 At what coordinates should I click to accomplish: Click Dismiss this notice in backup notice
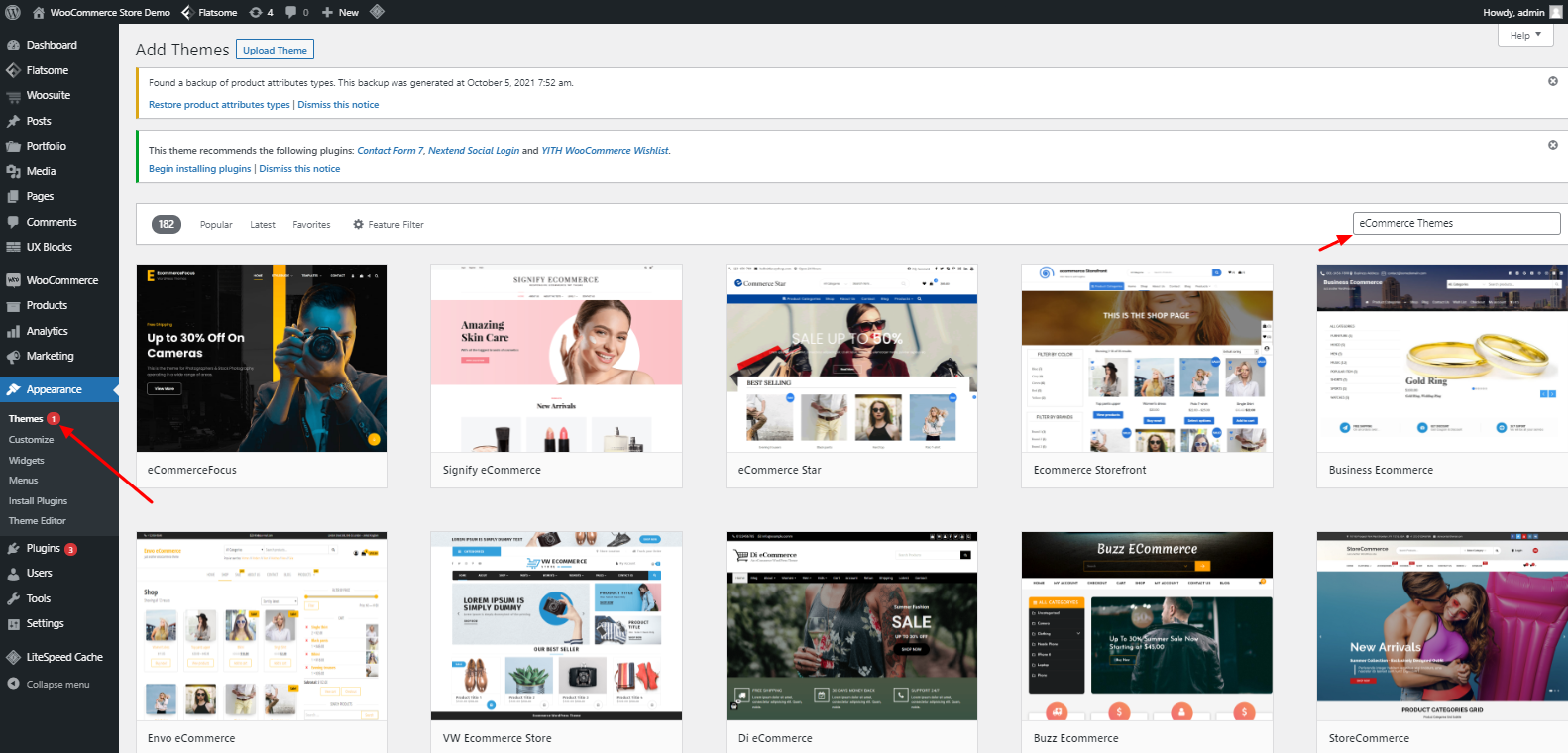coord(338,105)
